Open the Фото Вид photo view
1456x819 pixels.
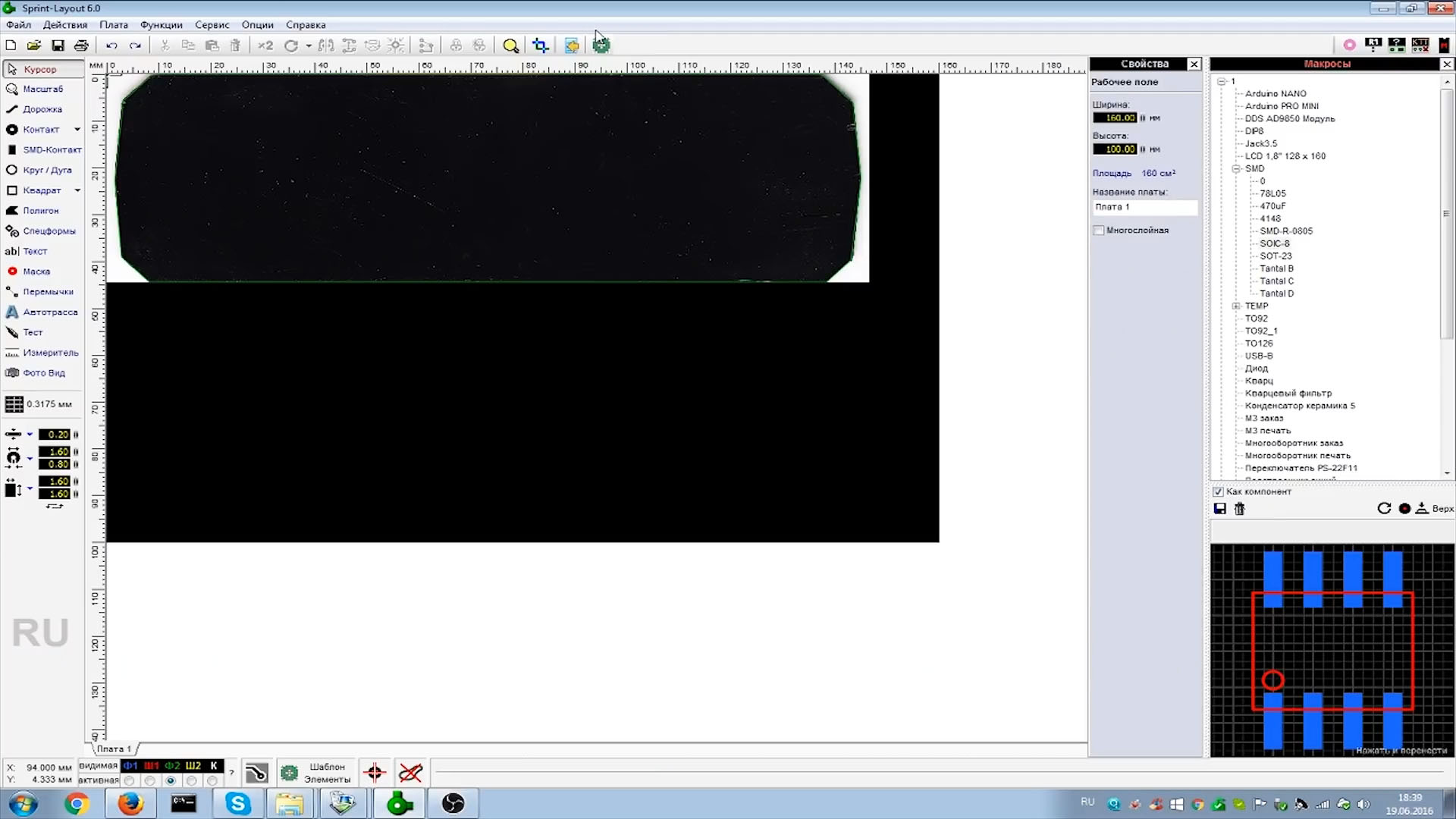pyautogui.click(x=43, y=373)
